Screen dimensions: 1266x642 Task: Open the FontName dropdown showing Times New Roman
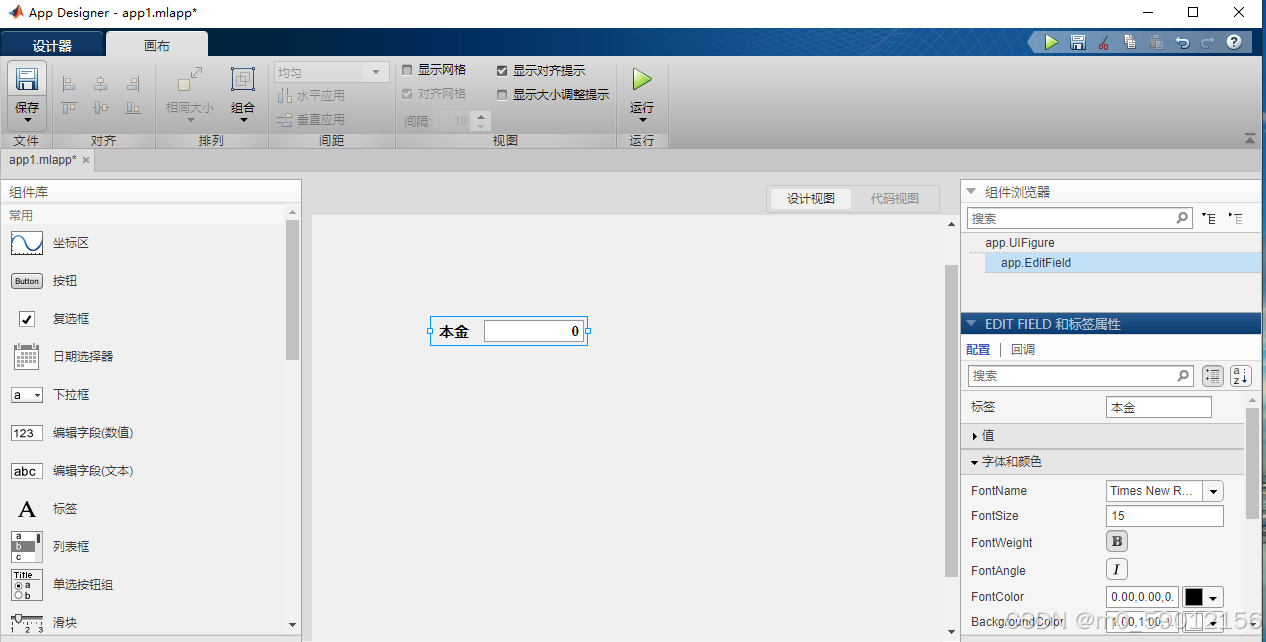tap(1212, 491)
